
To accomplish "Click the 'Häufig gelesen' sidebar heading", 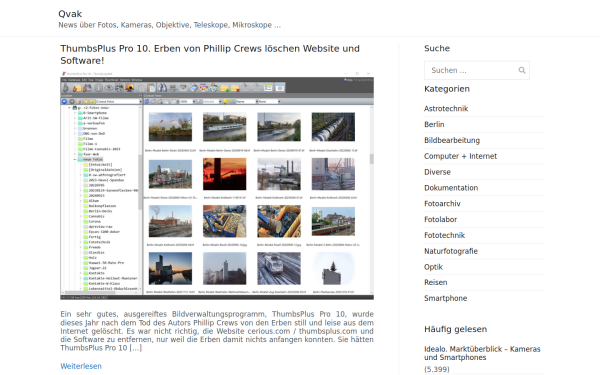I will point(455,329).
